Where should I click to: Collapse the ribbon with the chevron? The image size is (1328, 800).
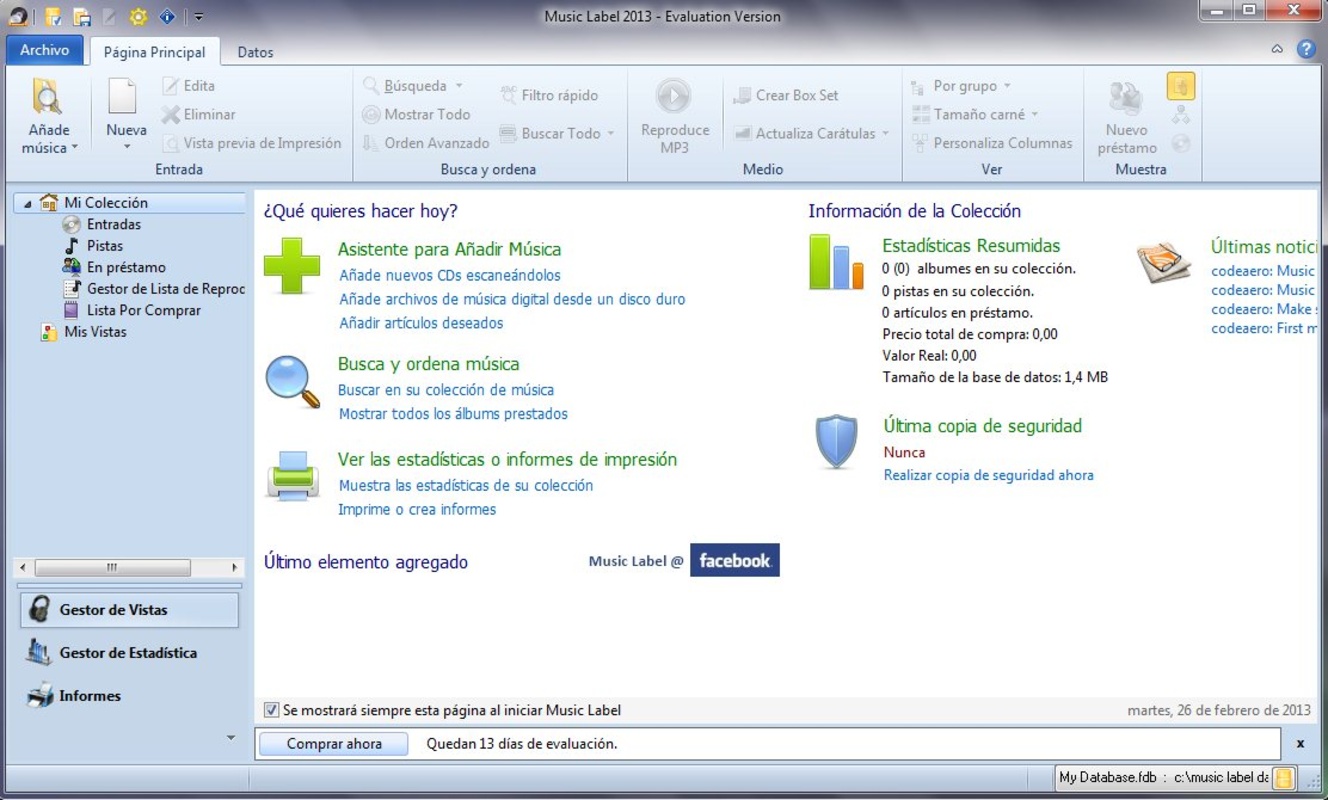1277,49
